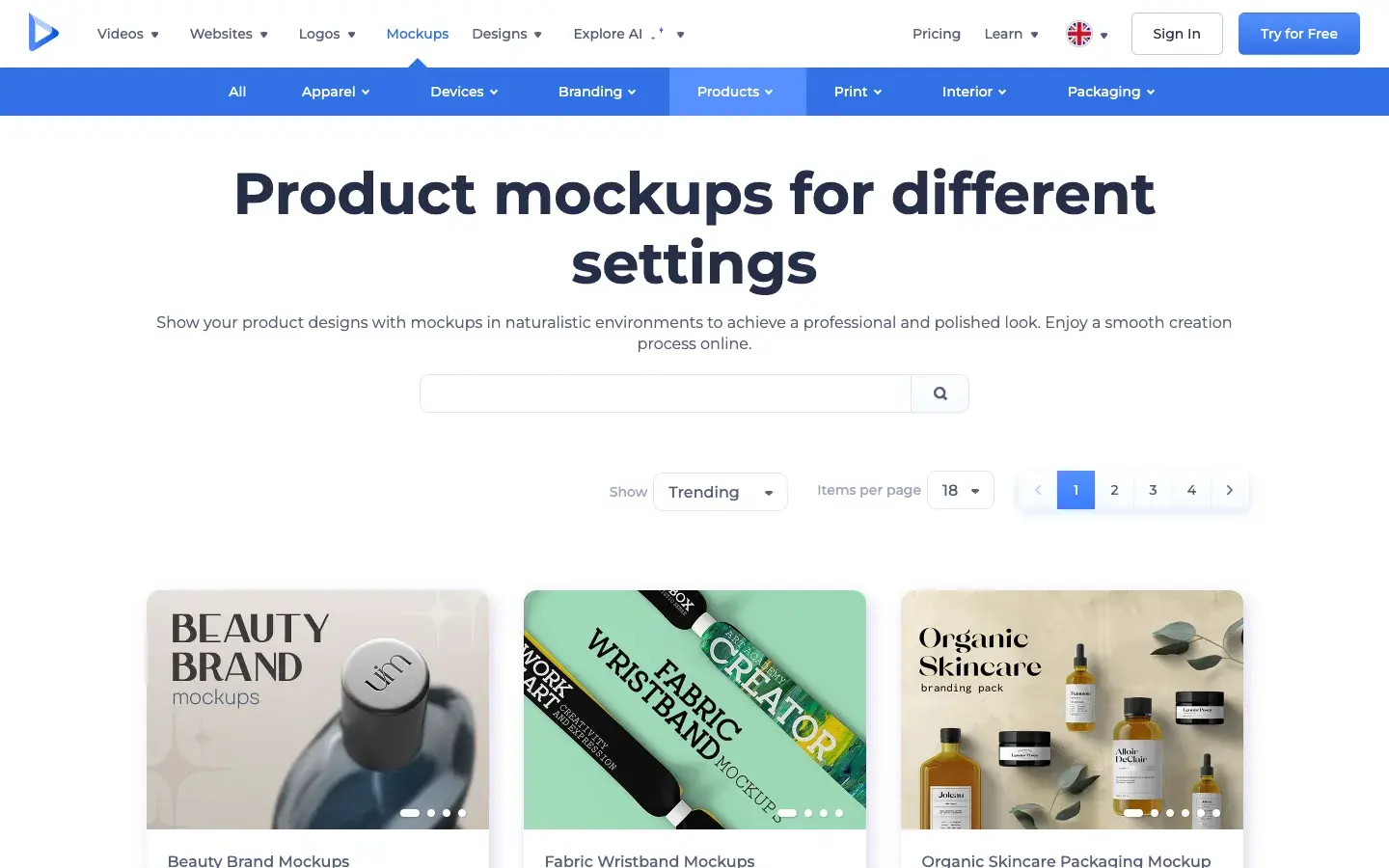Open the Trending sort dropdown

point(720,492)
